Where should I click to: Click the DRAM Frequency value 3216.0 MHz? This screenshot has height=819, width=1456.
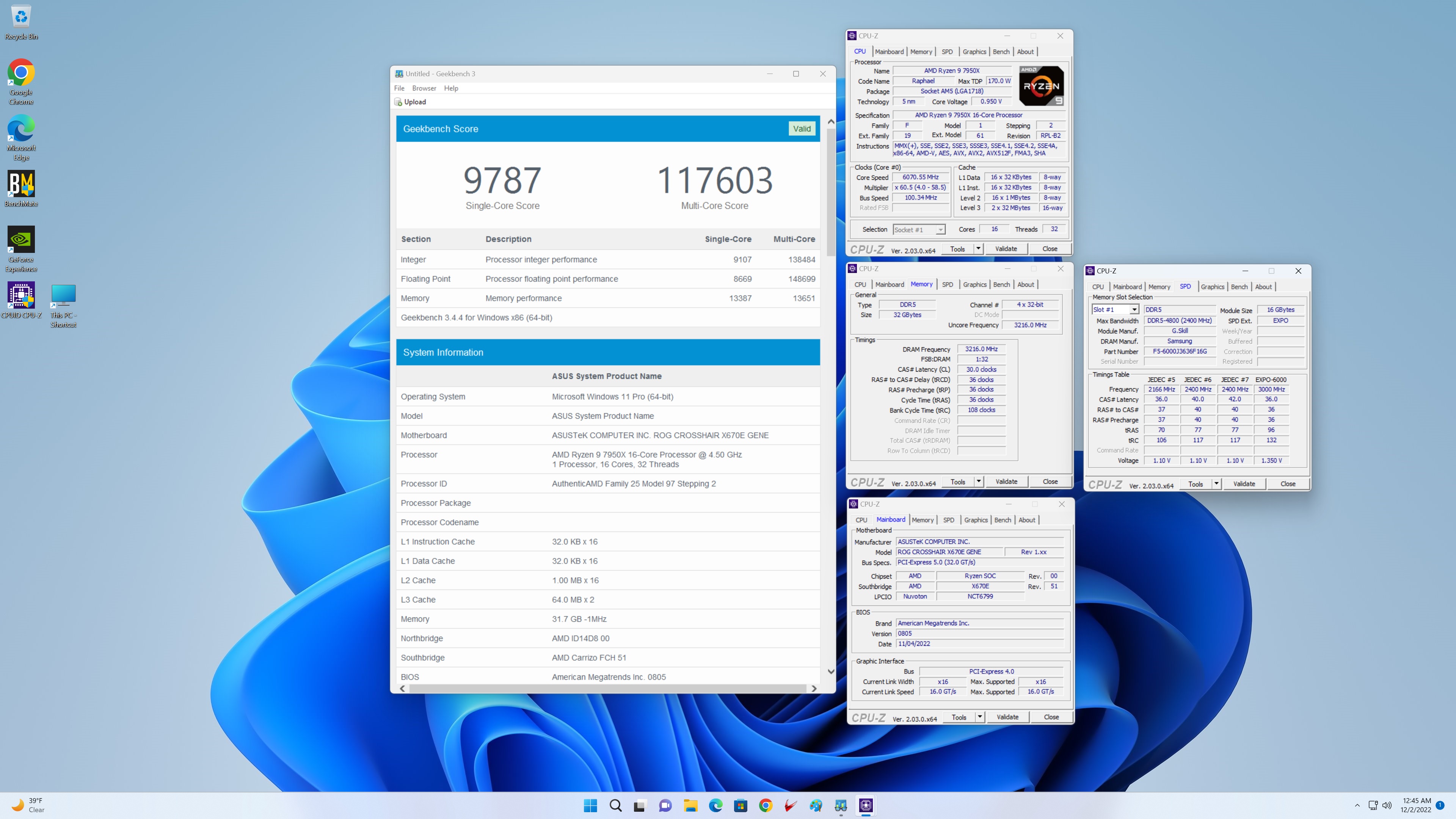pos(981,349)
